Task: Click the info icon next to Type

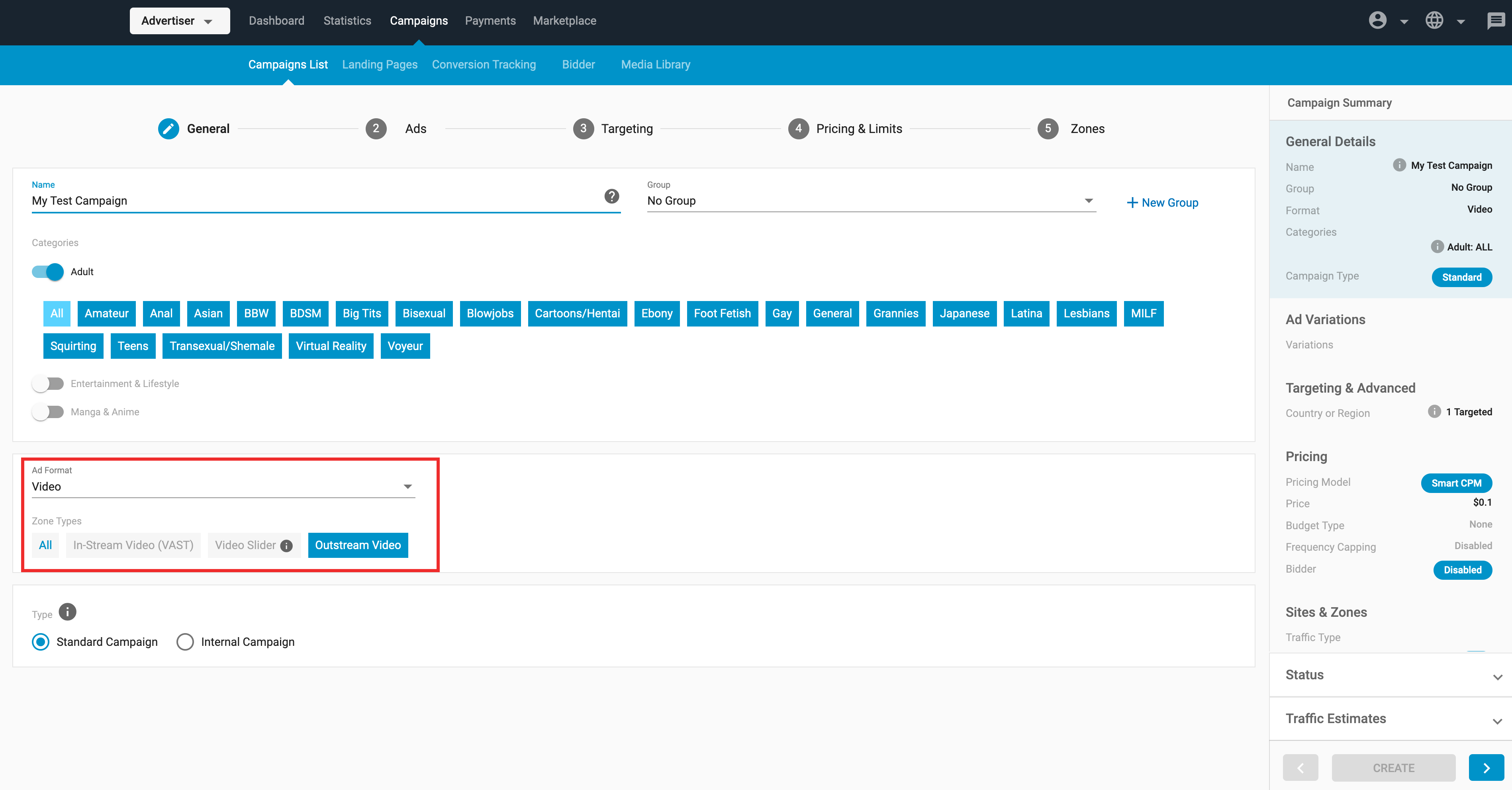Action: (67, 612)
